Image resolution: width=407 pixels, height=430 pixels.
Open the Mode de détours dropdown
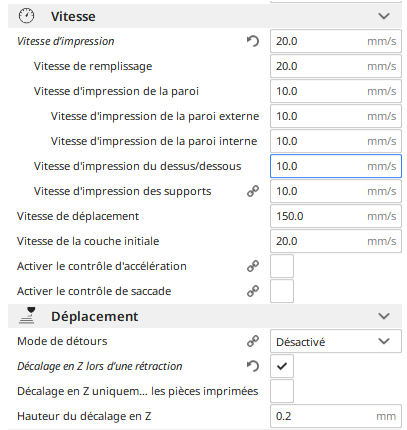coord(336,341)
